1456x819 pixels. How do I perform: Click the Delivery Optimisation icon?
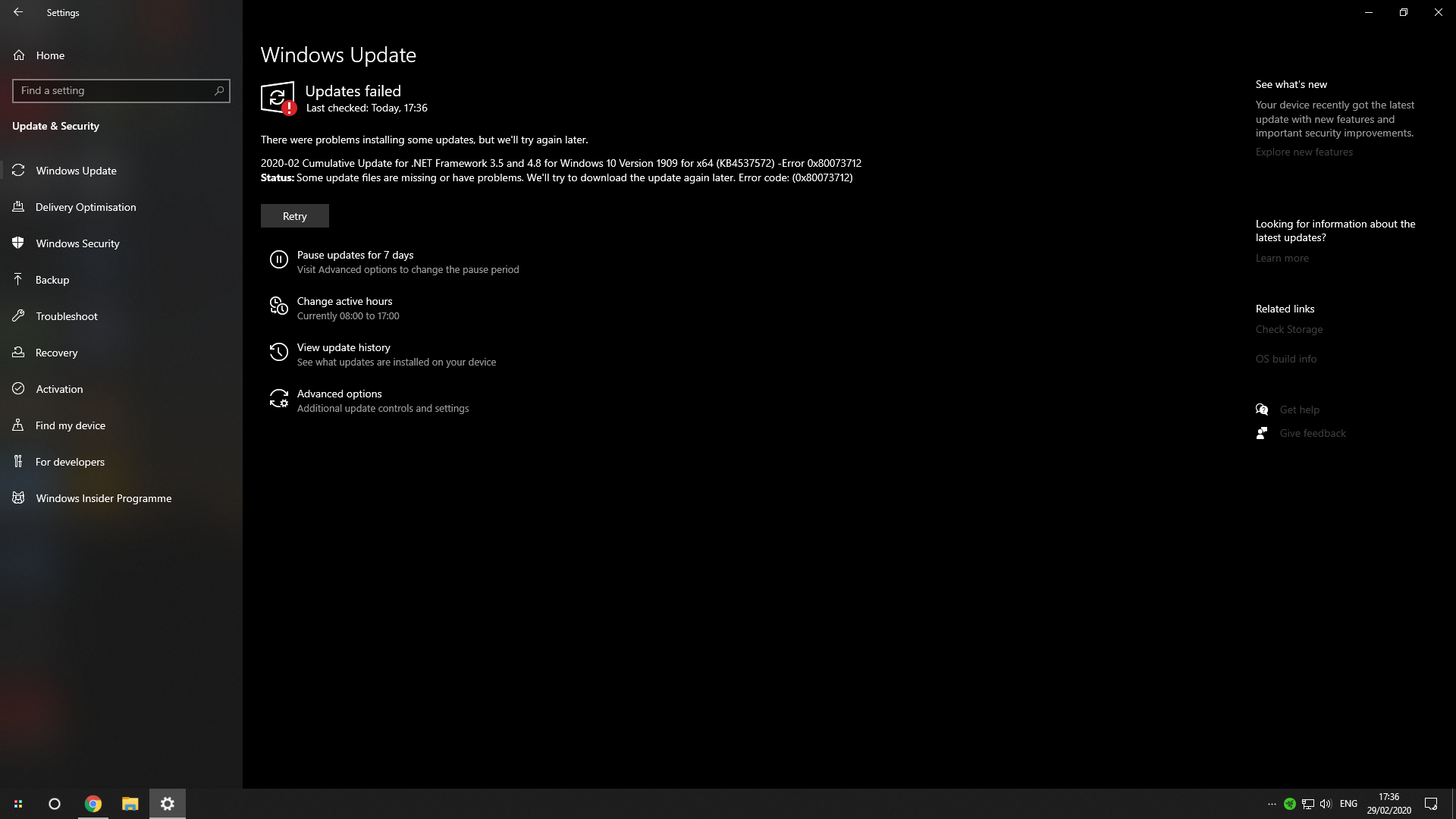tap(18, 206)
